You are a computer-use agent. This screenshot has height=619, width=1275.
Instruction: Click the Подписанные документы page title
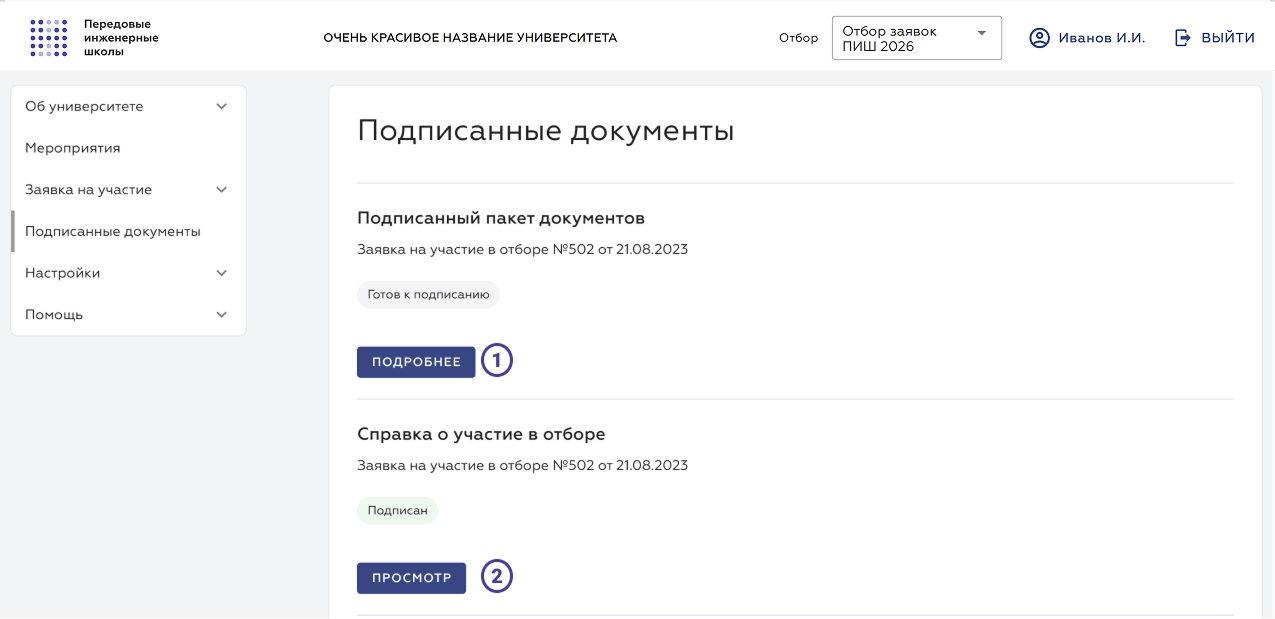pos(546,131)
